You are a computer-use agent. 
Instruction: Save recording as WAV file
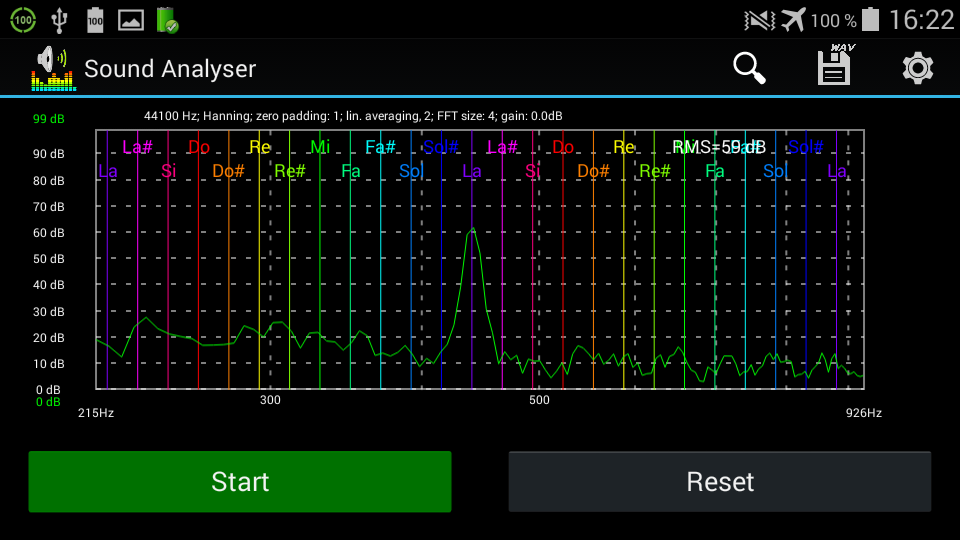point(834,66)
